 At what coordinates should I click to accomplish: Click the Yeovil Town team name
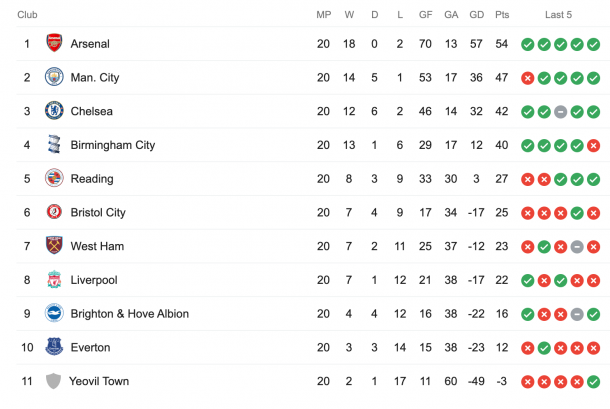coord(99,381)
